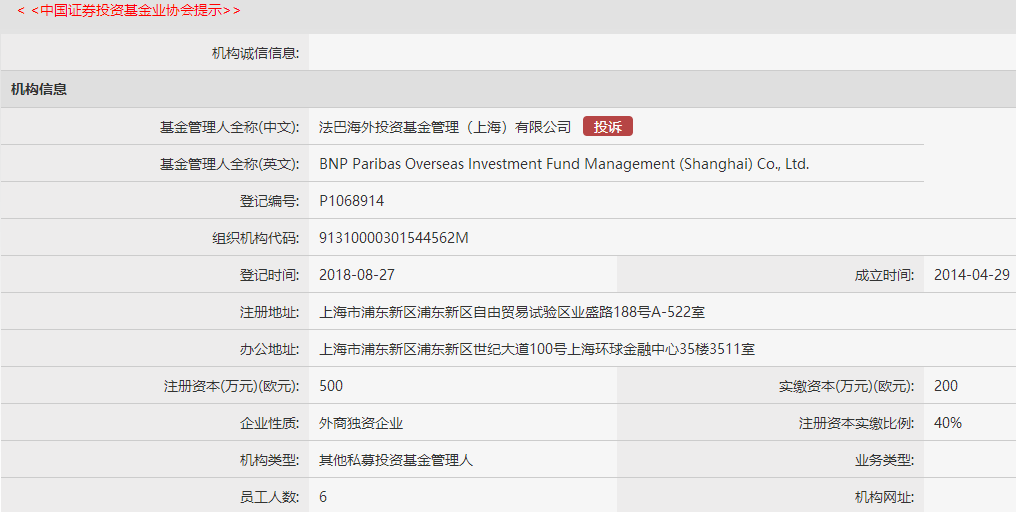Click enterprise nature value 外商独资企业
1016x512 pixels.
click(361, 423)
